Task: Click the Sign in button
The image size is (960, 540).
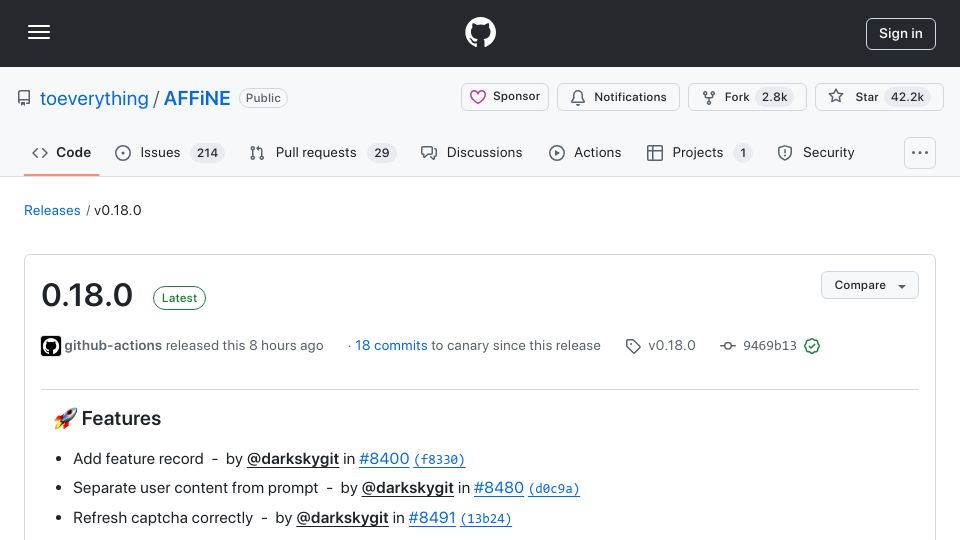Action: click(901, 34)
